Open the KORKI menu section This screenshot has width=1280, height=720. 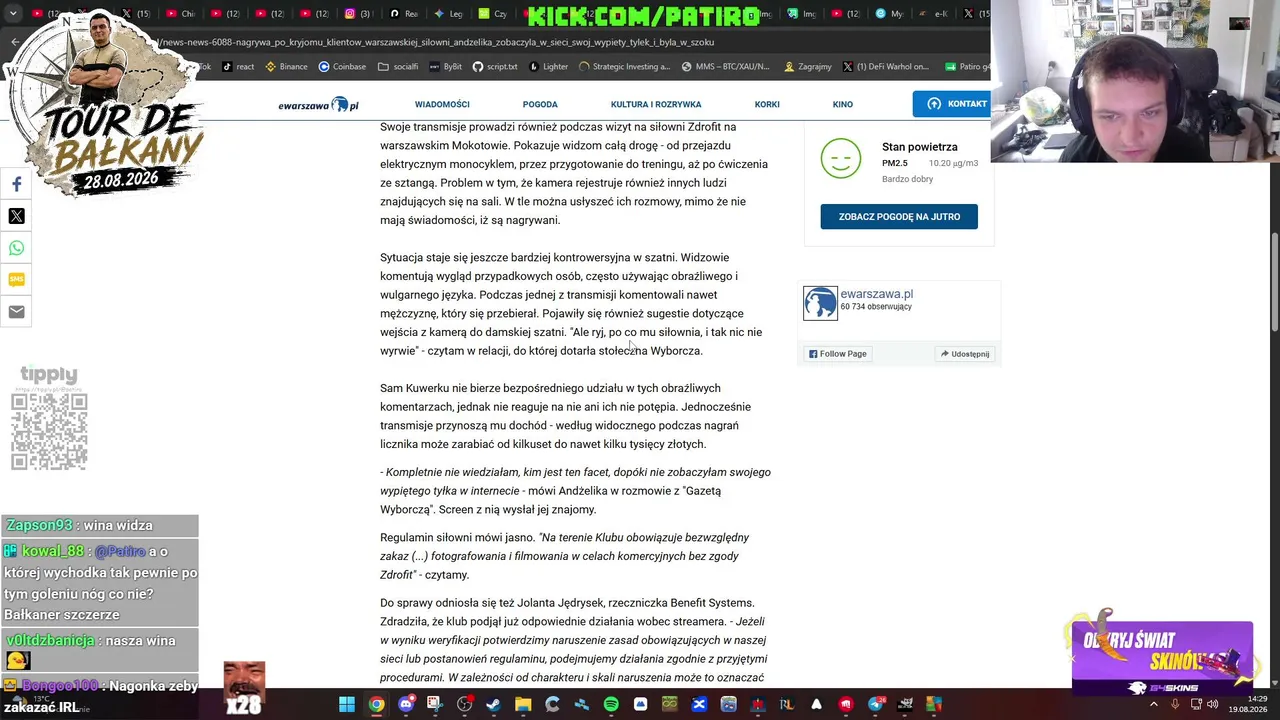pyautogui.click(x=767, y=104)
